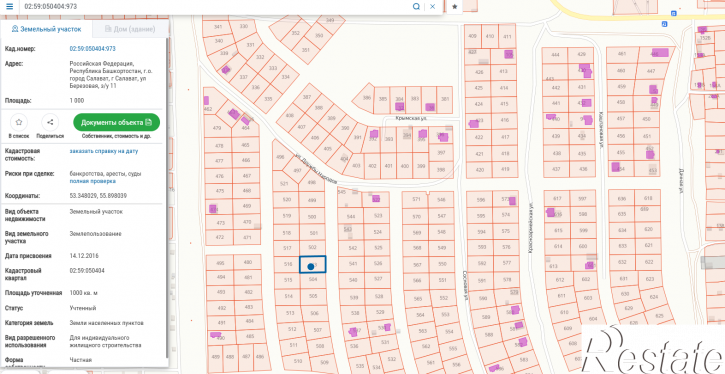Click полная проверка link

(93, 181)
